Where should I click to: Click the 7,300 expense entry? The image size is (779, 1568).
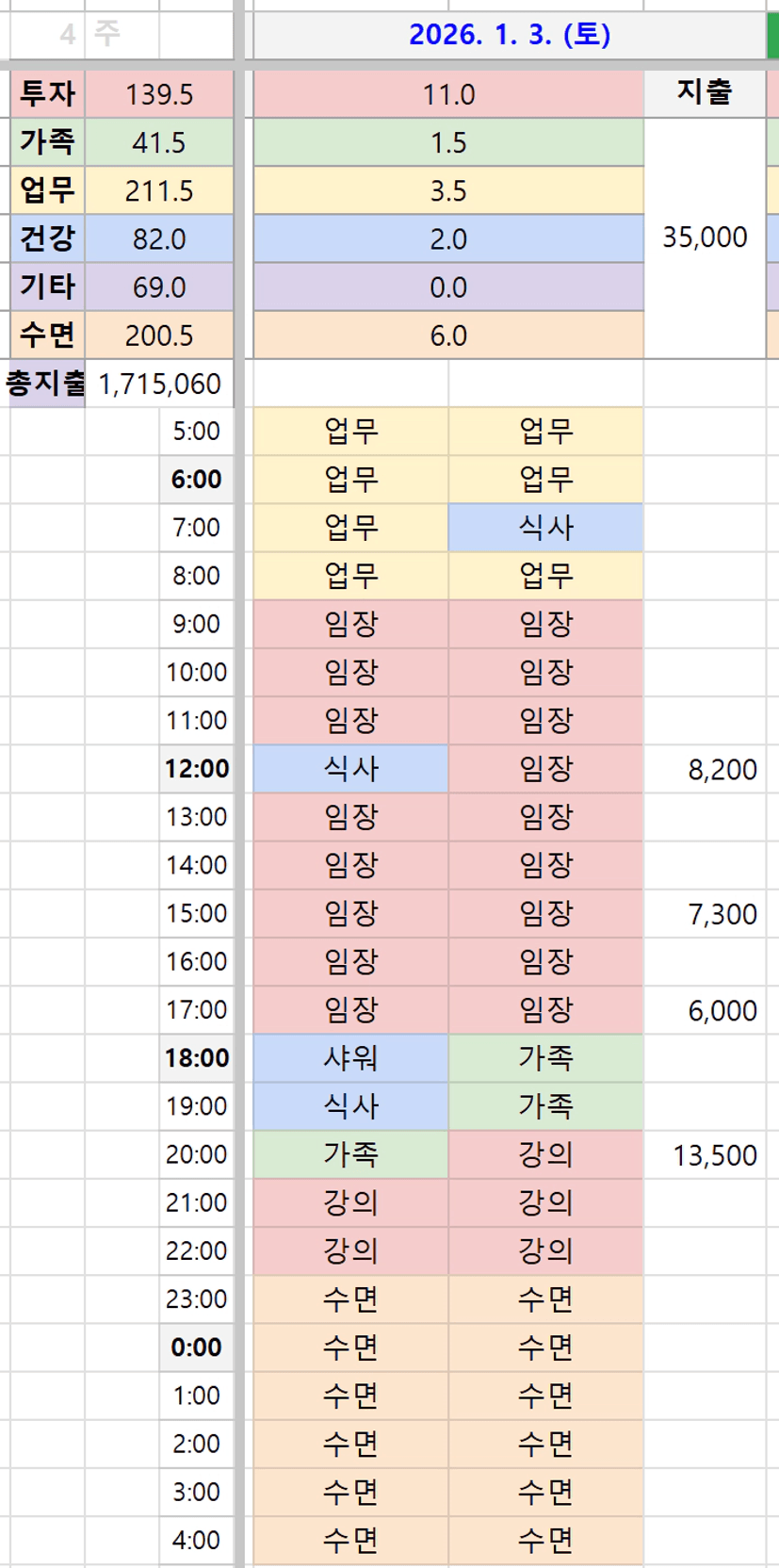point(722,914)
